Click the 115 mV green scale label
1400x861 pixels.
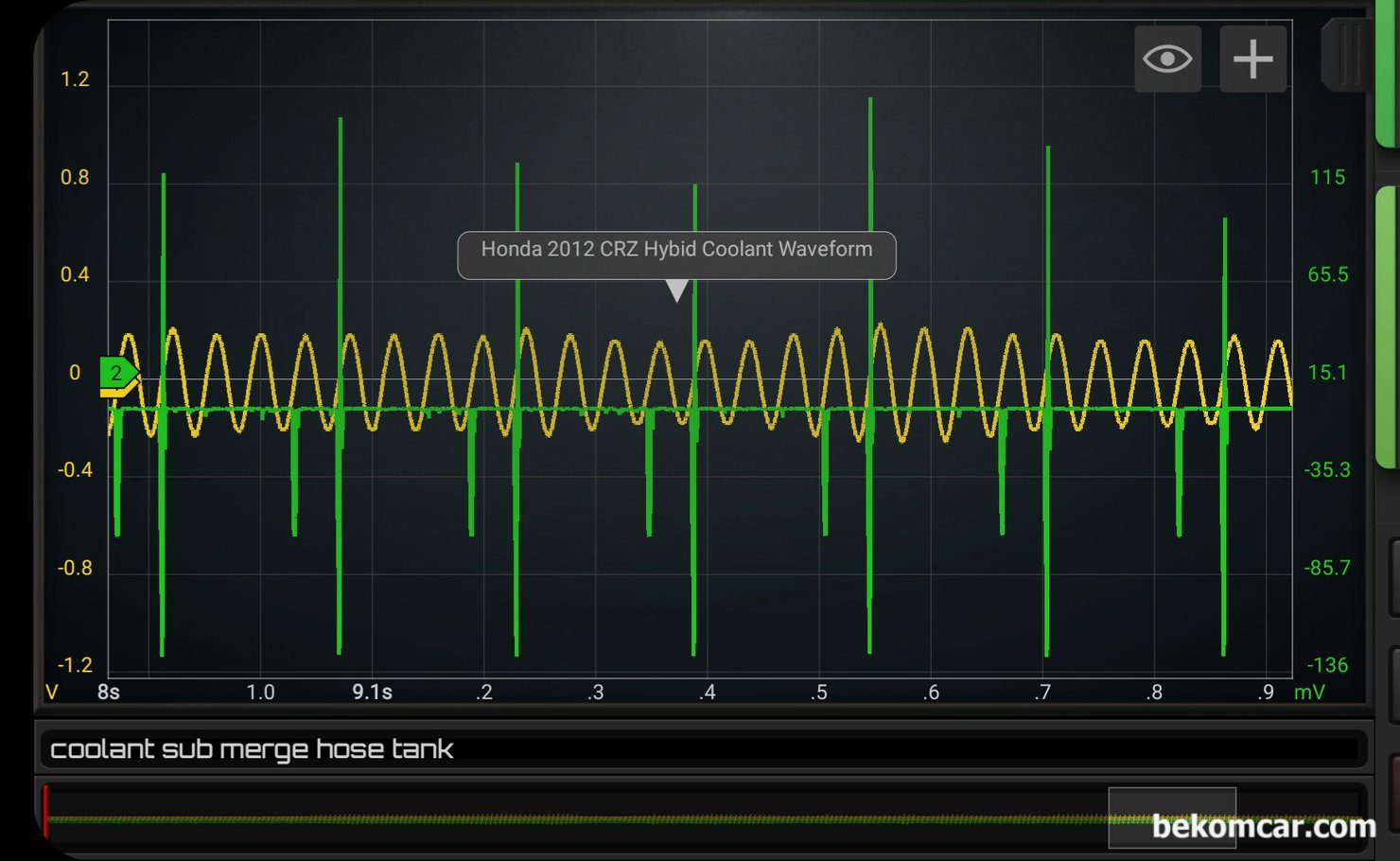coord(1327,178)
